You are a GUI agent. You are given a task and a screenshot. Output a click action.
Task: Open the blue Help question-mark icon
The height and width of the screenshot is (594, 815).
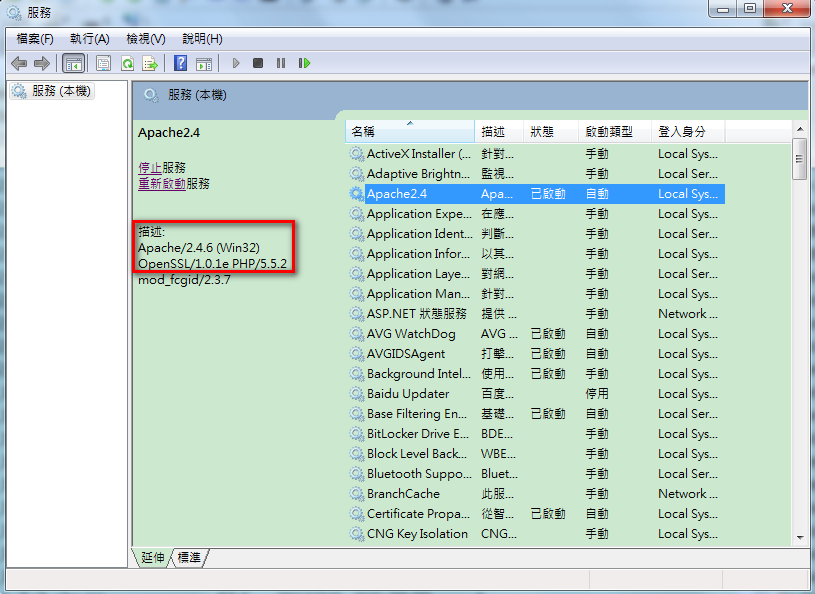tap(180, 63)
